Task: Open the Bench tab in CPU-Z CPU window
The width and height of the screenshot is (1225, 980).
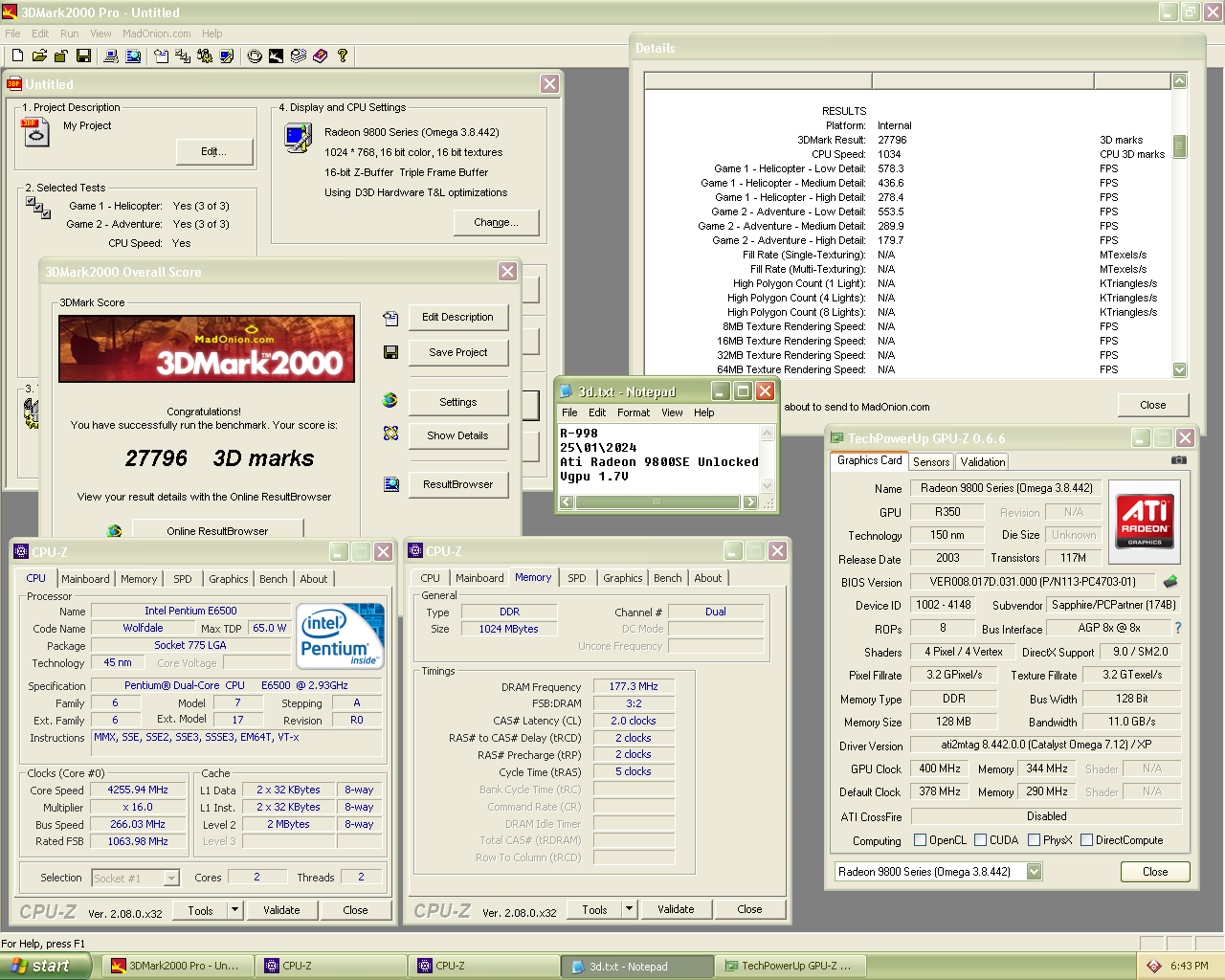Action: click(274, 579)
